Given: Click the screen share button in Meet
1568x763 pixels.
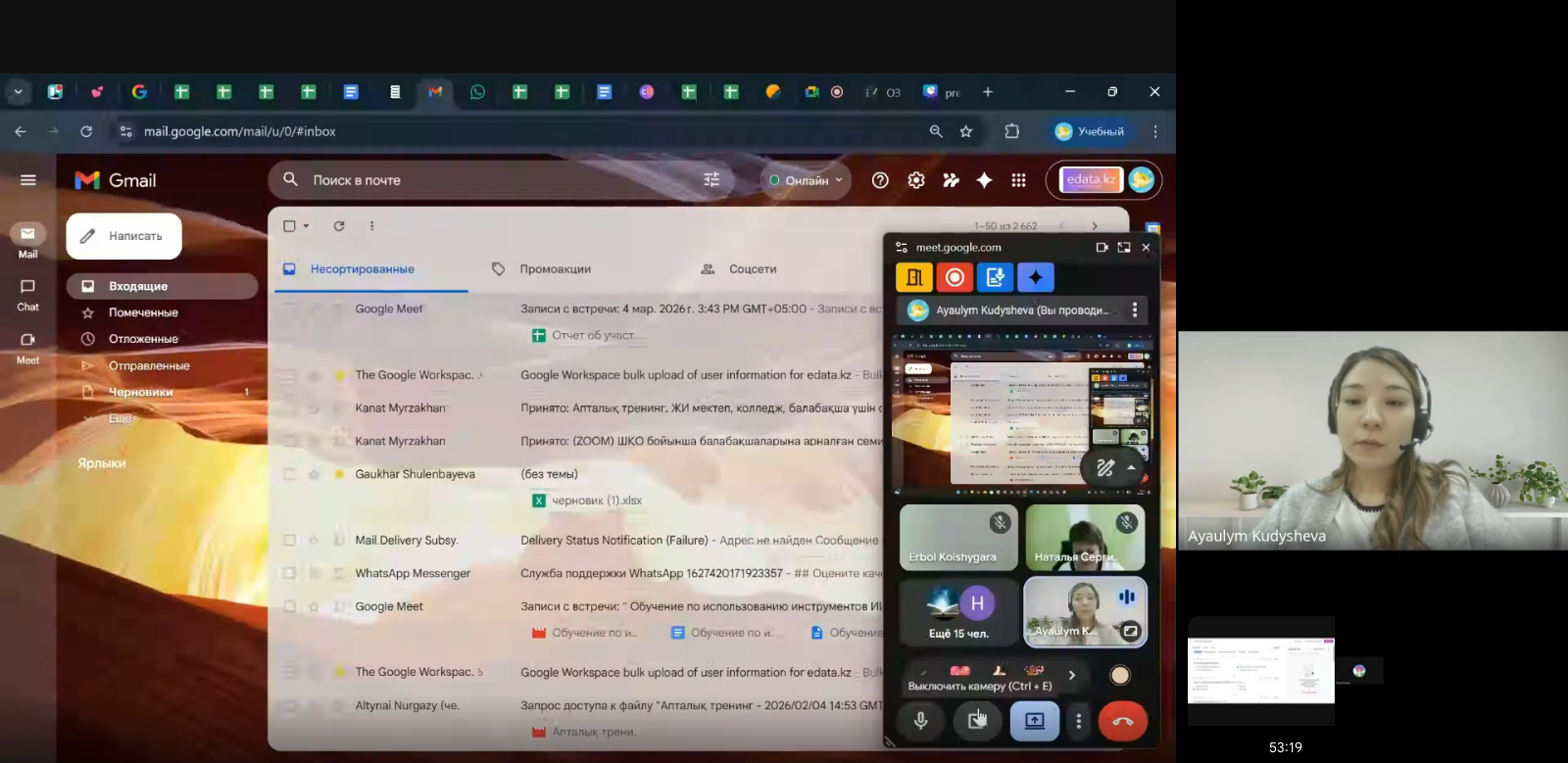Looking at the screenshot, I should (1034, 721).
